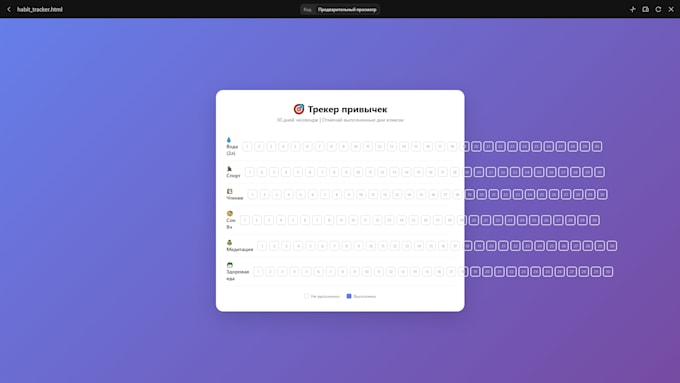Switch to the Код tab
The height and width of the screenshot is (383, 680).
click(x=307, y=10)
